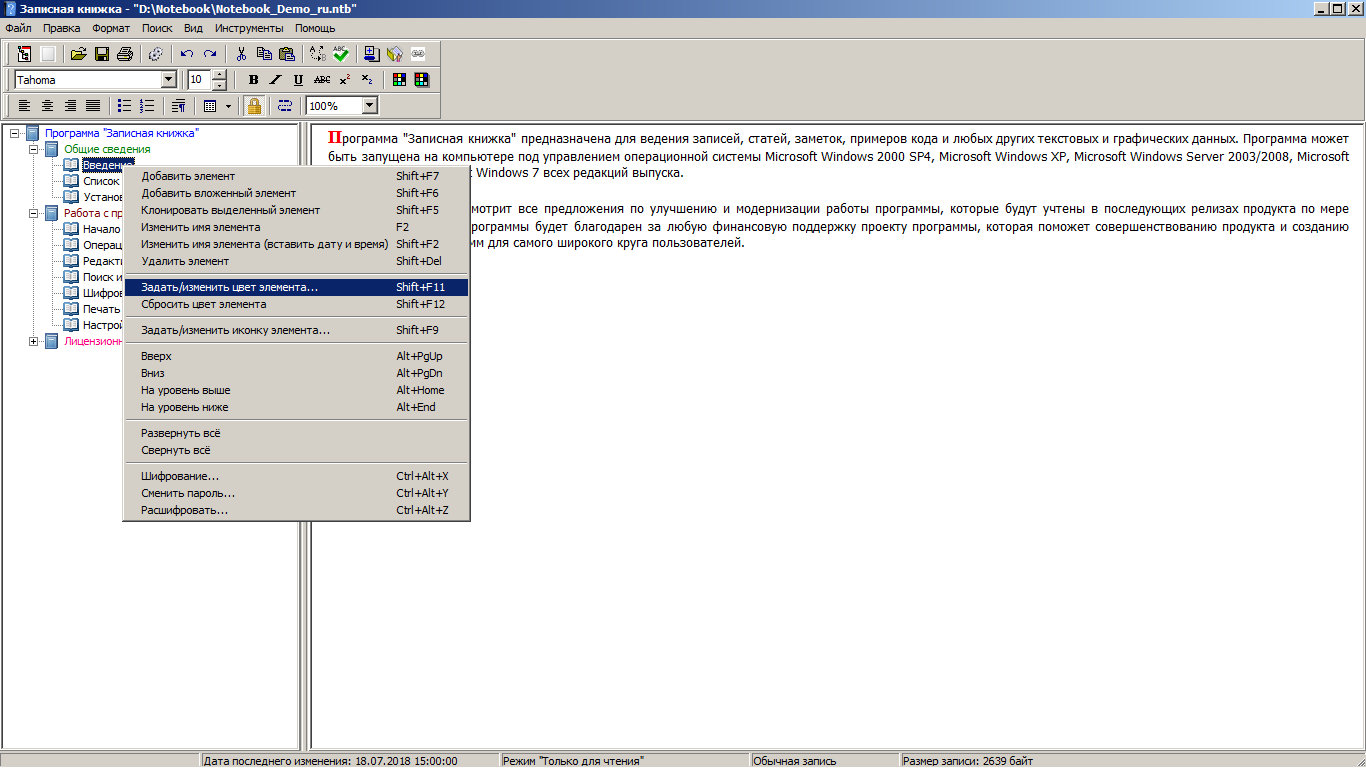The image size is (1366, 768).
Task: Increase font size with up spinner
Action: point(220,75)
